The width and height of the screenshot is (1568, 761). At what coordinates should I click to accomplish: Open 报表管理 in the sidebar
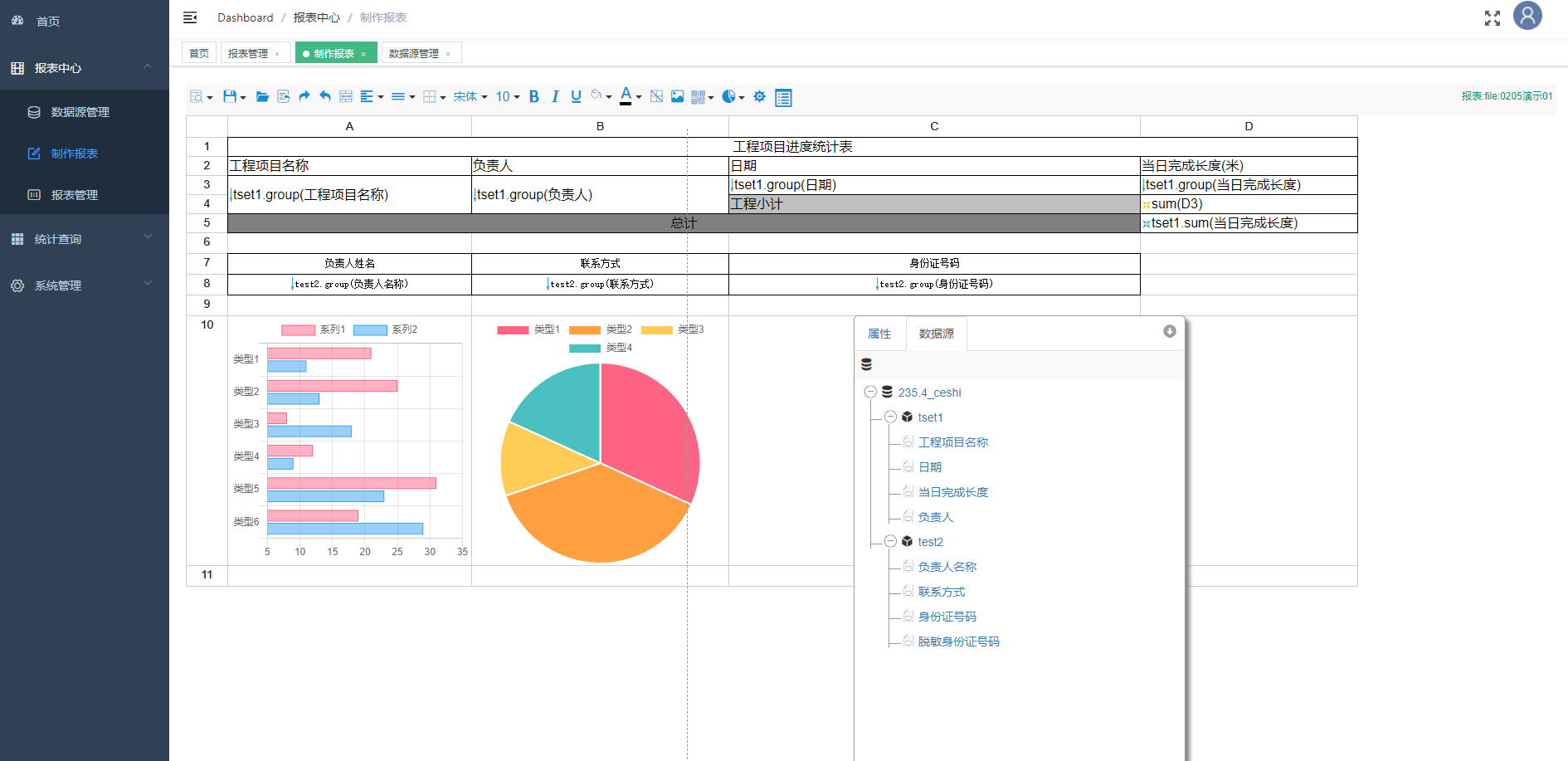(x=85, y=195)
